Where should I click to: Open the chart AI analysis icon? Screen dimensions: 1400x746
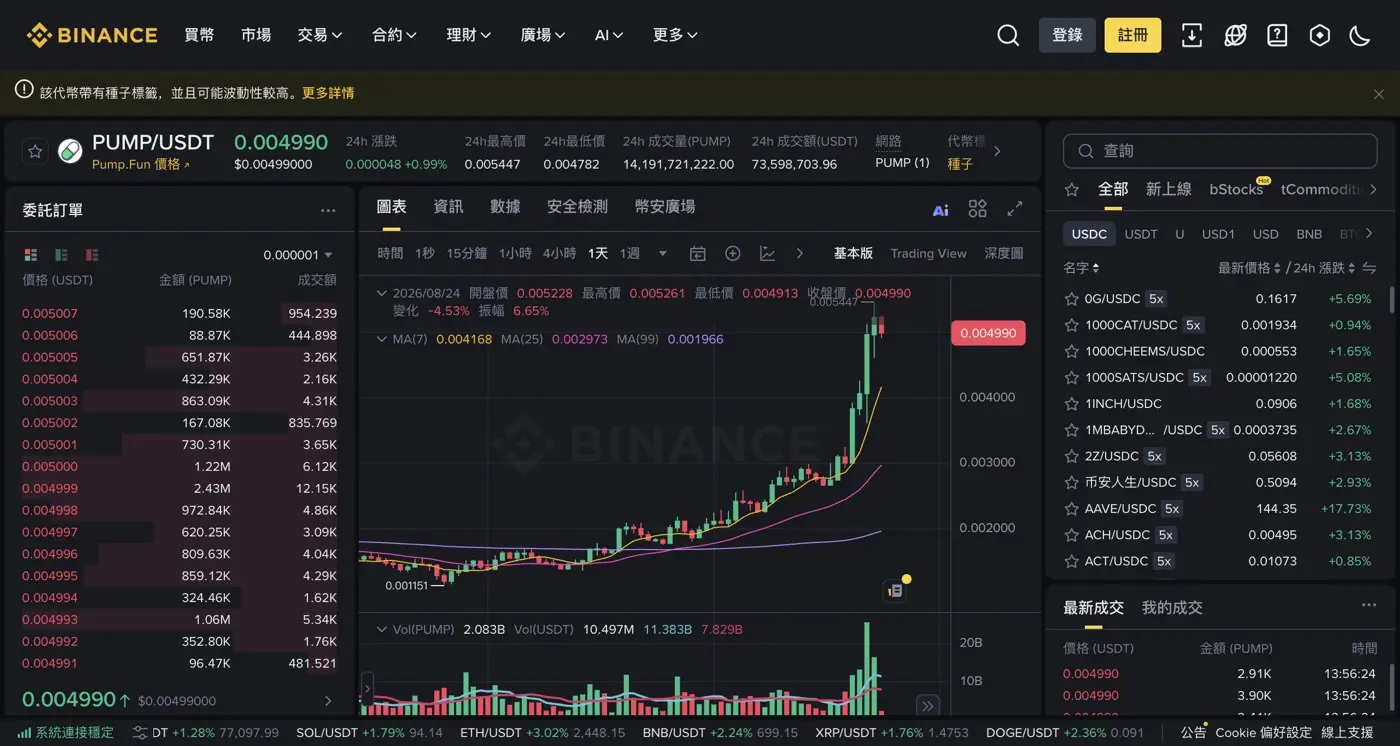point(940,209)
